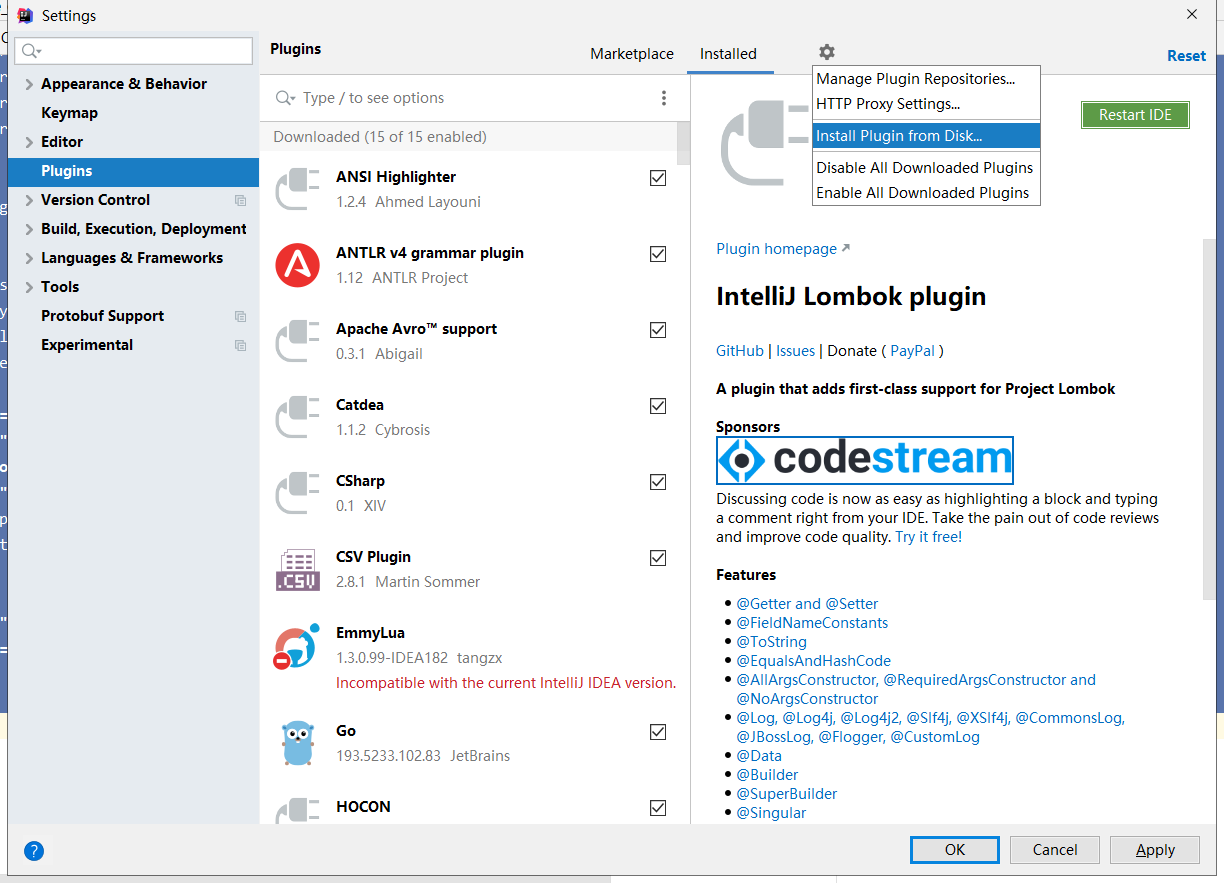1224x883 pixels.
Task: Disable the ANSI Highlighter plugin checkbox
Action: coord(658,178)
